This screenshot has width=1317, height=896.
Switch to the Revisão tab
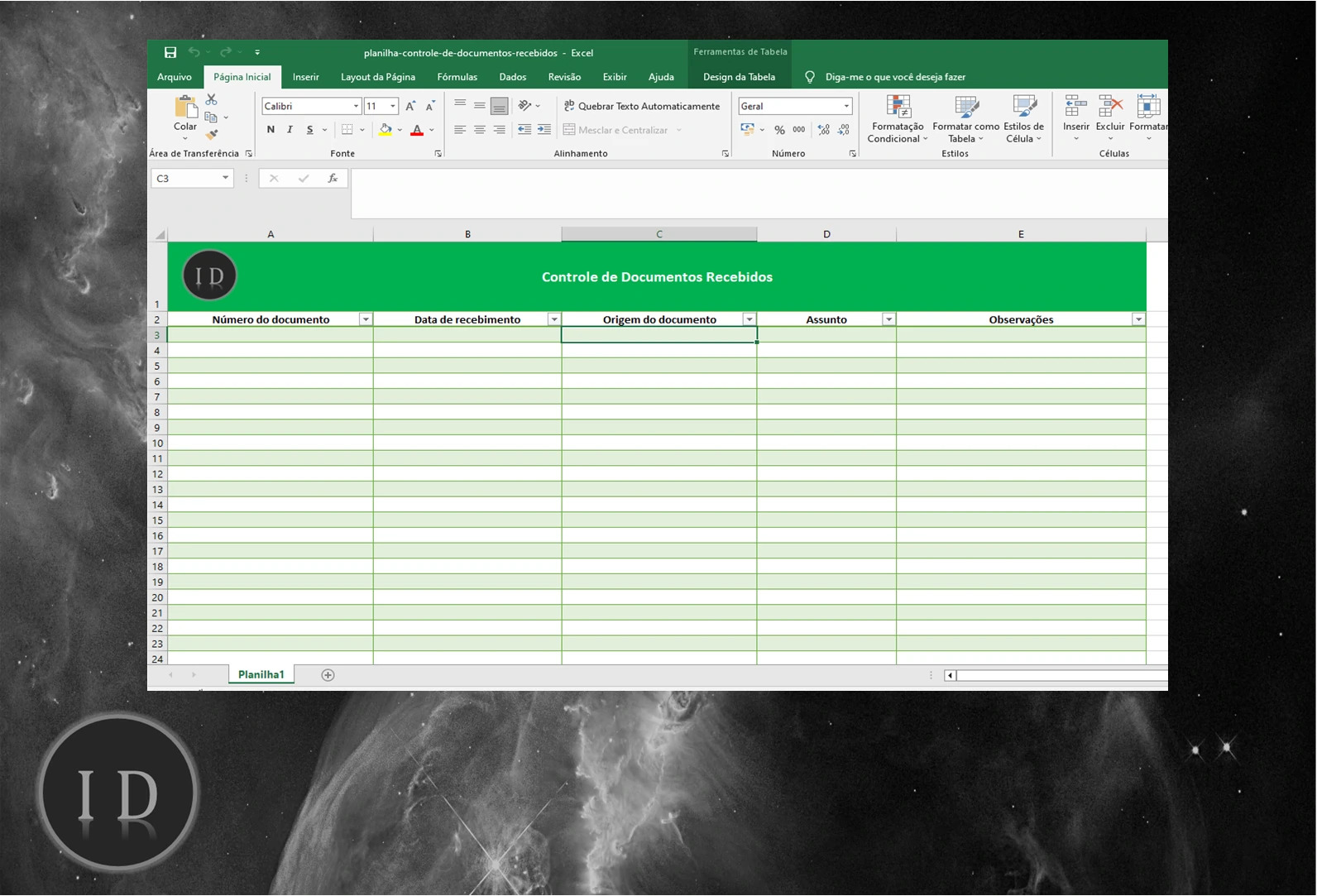564,77
